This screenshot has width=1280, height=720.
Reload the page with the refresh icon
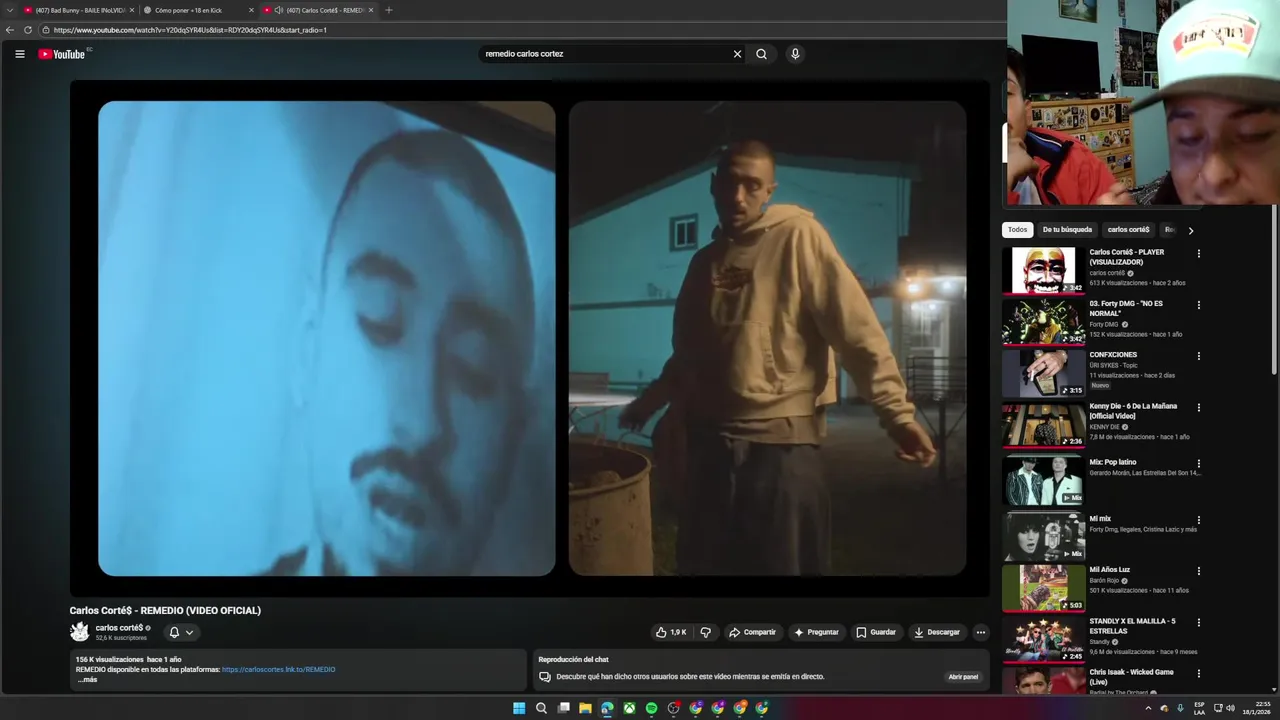point(27,30)
